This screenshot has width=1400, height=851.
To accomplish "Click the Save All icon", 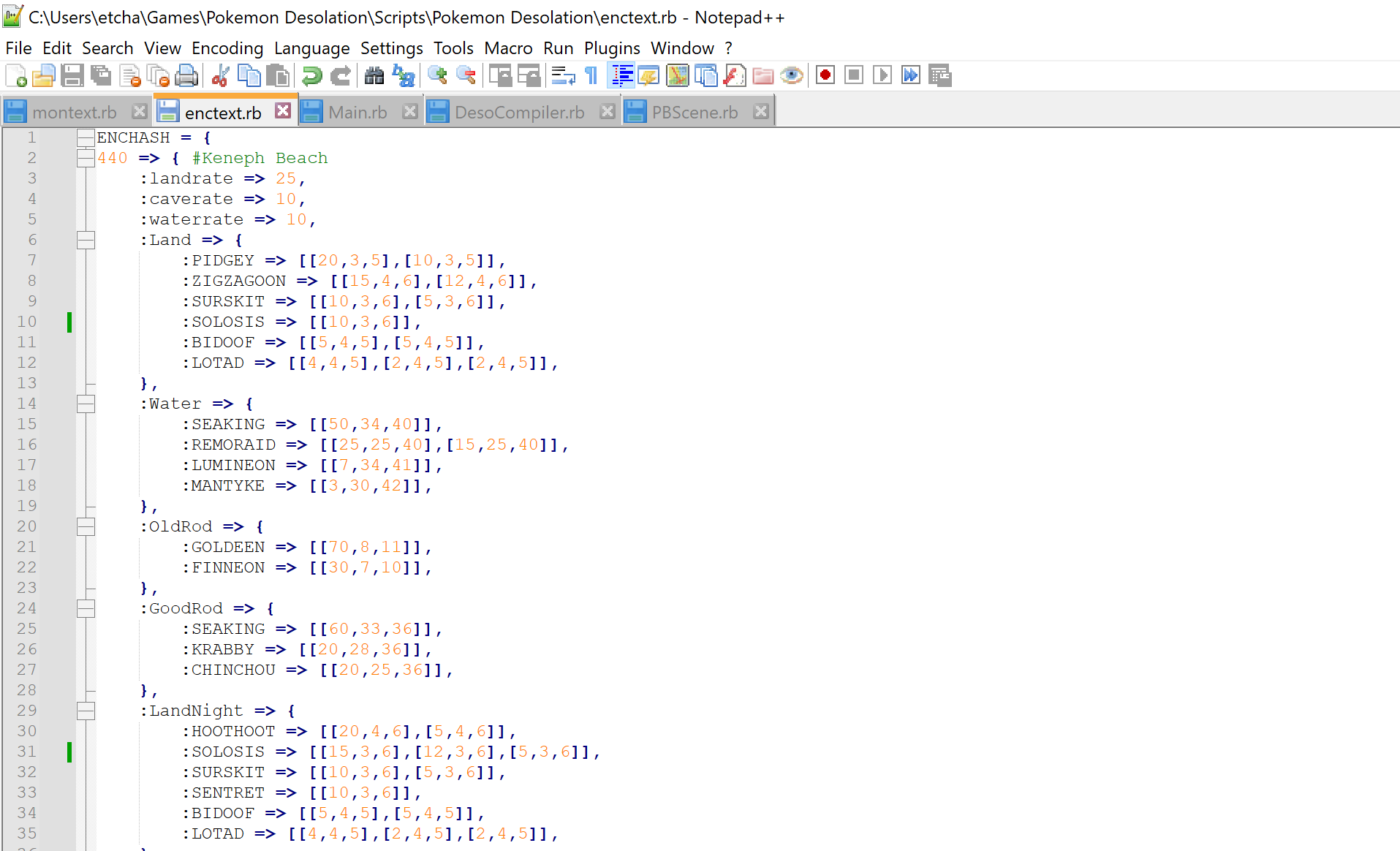I will point(100,75).
